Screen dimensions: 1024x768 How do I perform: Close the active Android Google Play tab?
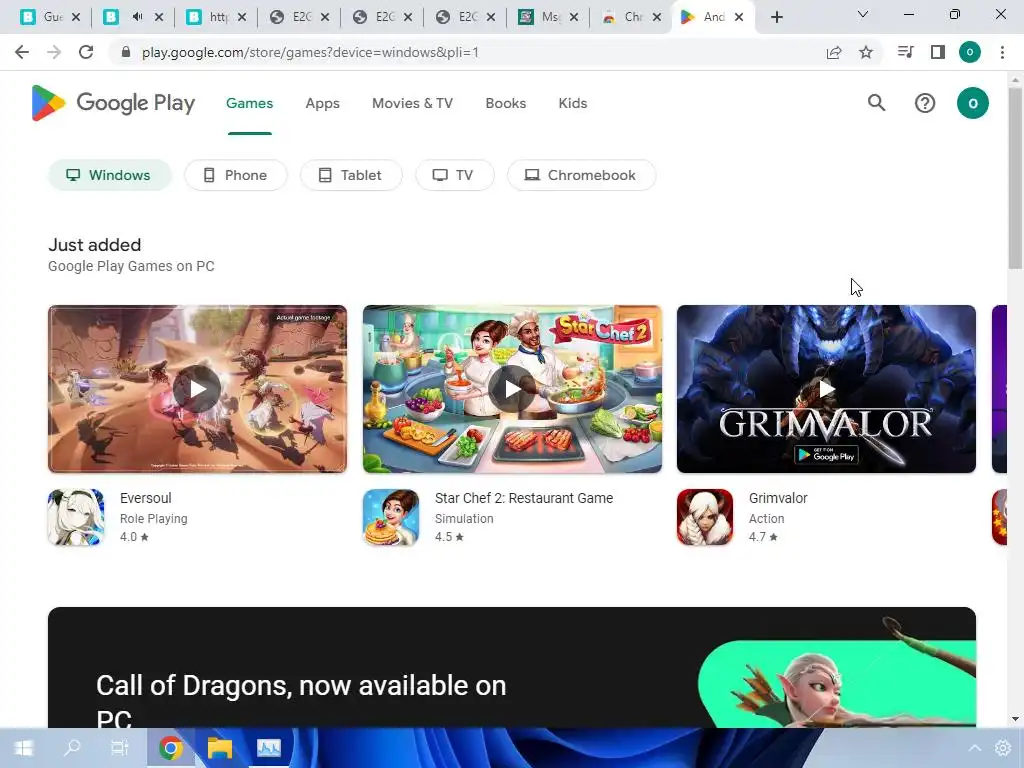[x=739, y=17]
